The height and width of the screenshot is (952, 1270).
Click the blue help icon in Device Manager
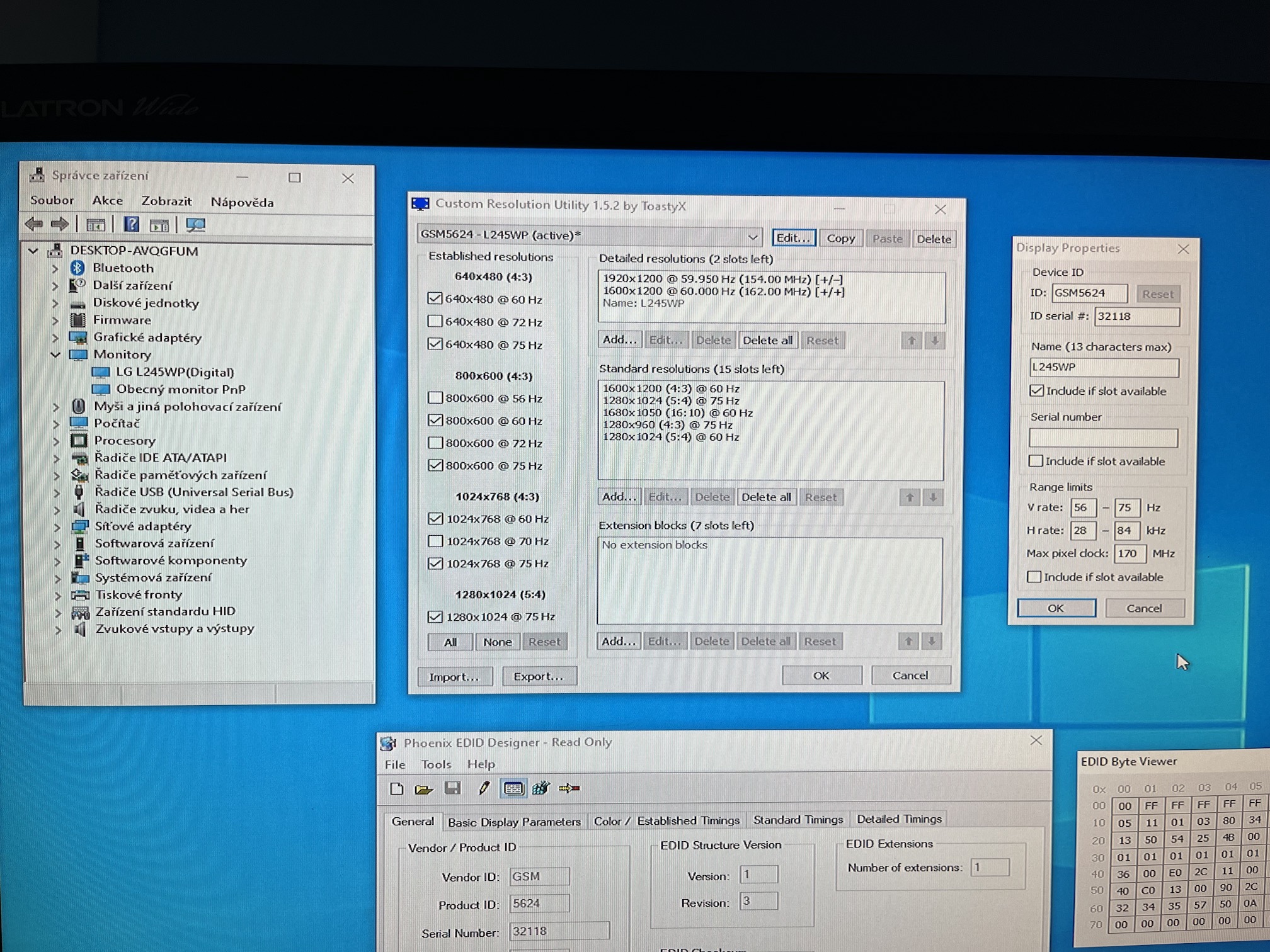click(131, 225)
